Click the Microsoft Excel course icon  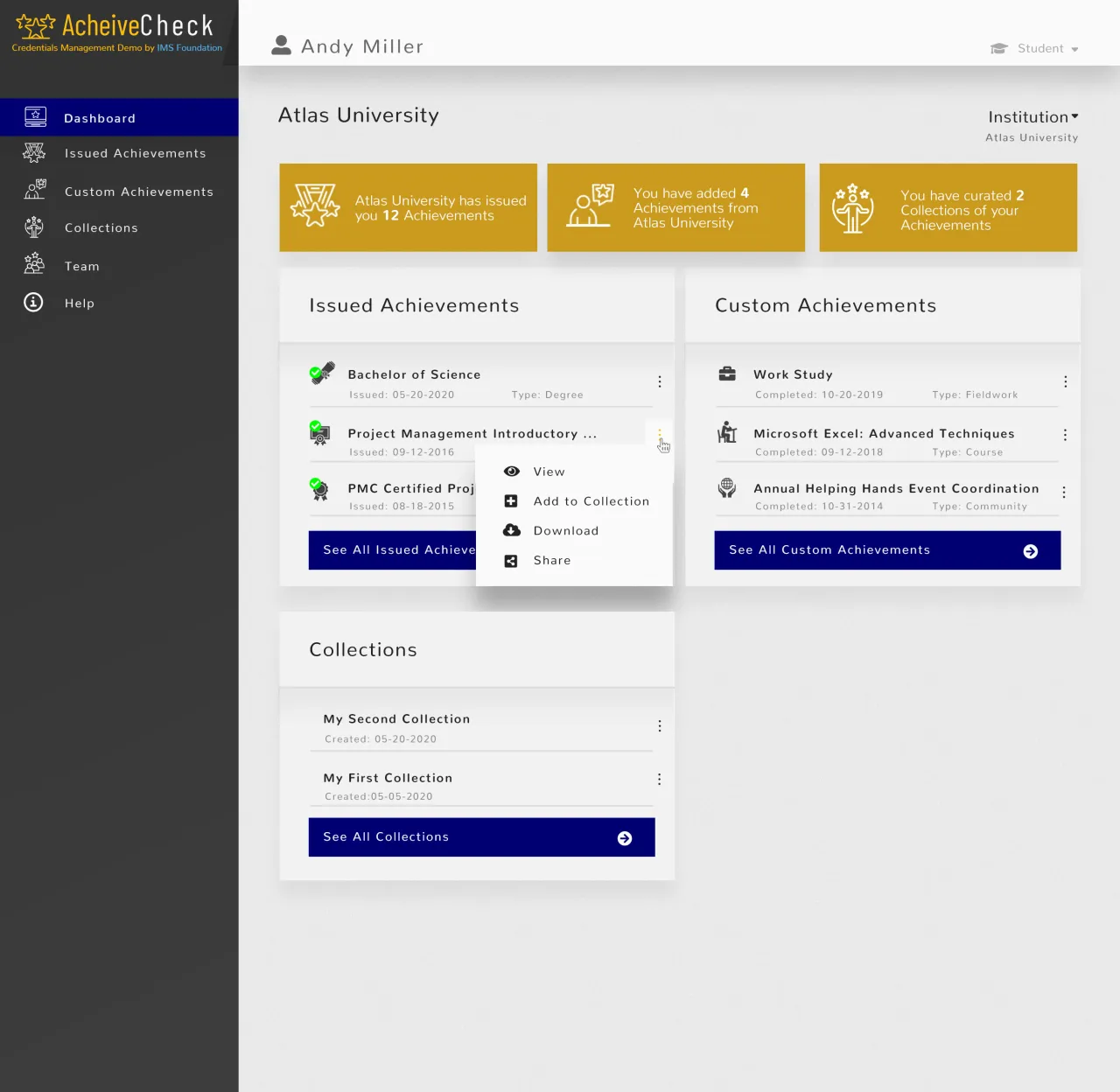coord(727,432)
